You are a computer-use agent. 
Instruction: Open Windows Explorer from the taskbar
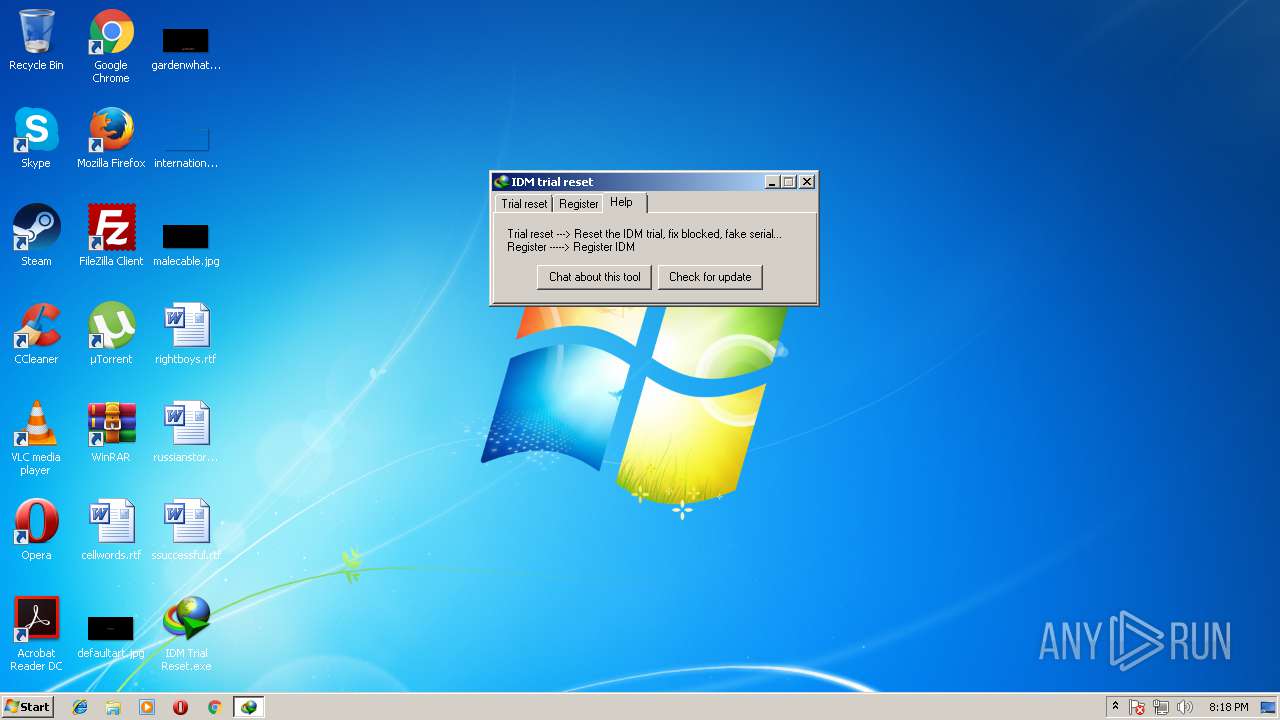[x=113, y=707]
